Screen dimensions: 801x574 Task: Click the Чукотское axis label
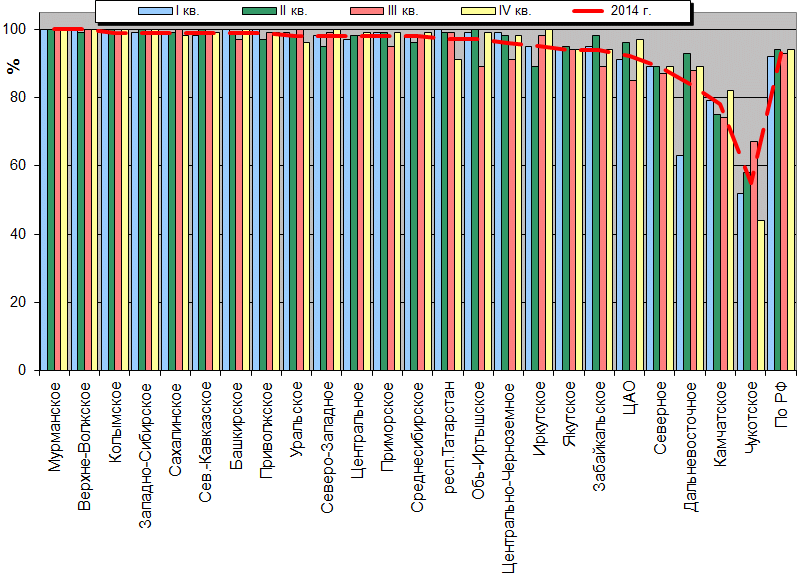click(x=751, y=418)
